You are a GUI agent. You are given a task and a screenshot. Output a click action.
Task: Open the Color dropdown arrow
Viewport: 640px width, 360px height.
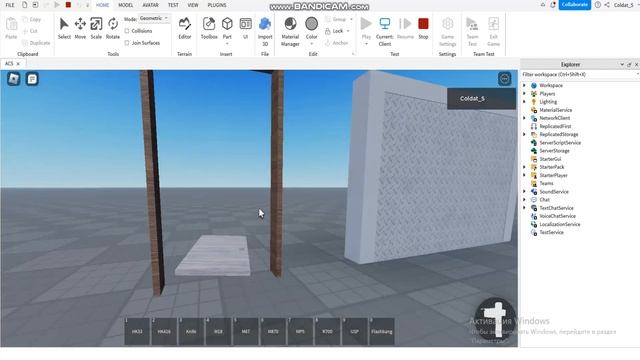click(x=311, y=43)
